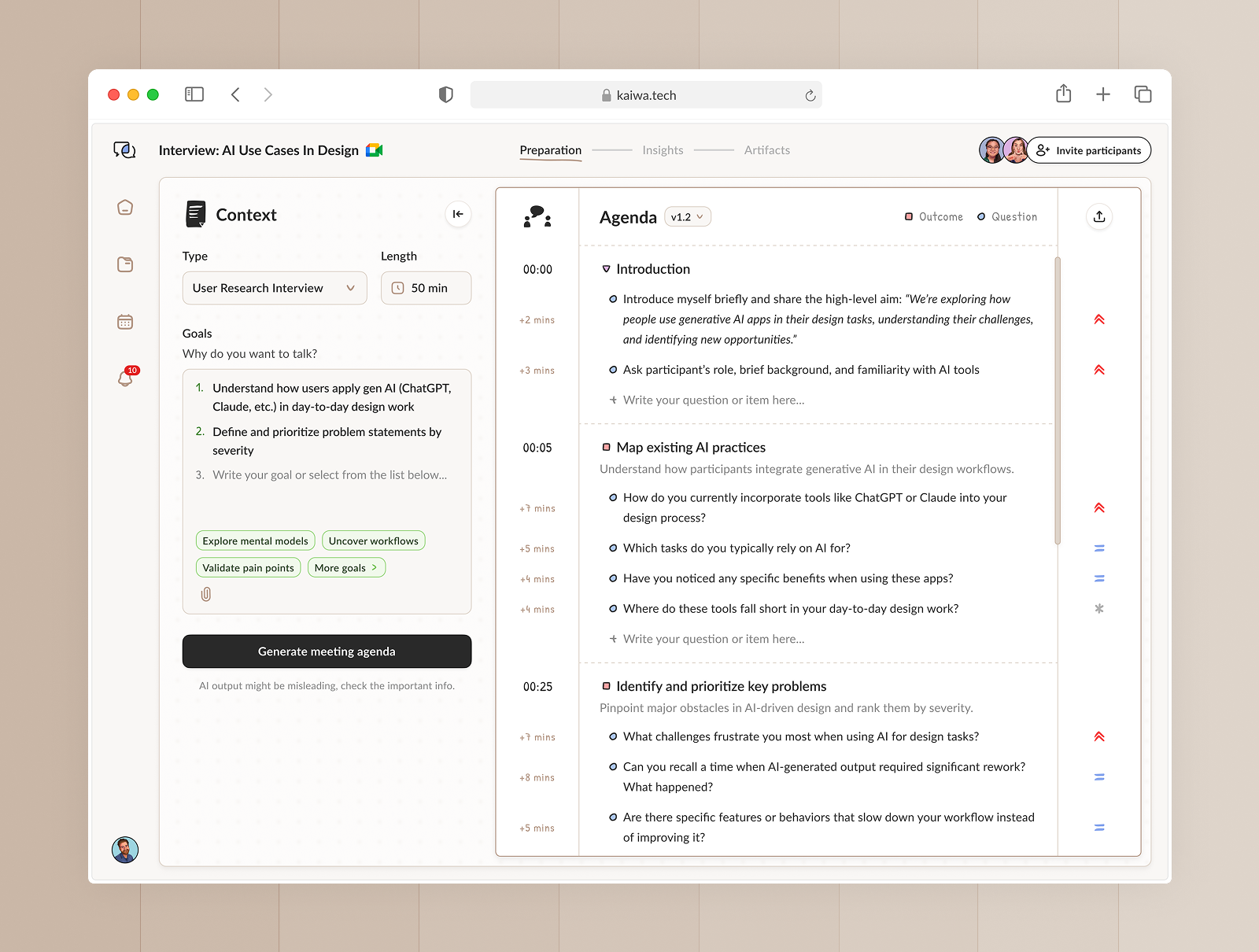This screenshot has height=952, width=1259.
Task: Switch to the Artifacts tab
Action: click(x=767, y=149)
